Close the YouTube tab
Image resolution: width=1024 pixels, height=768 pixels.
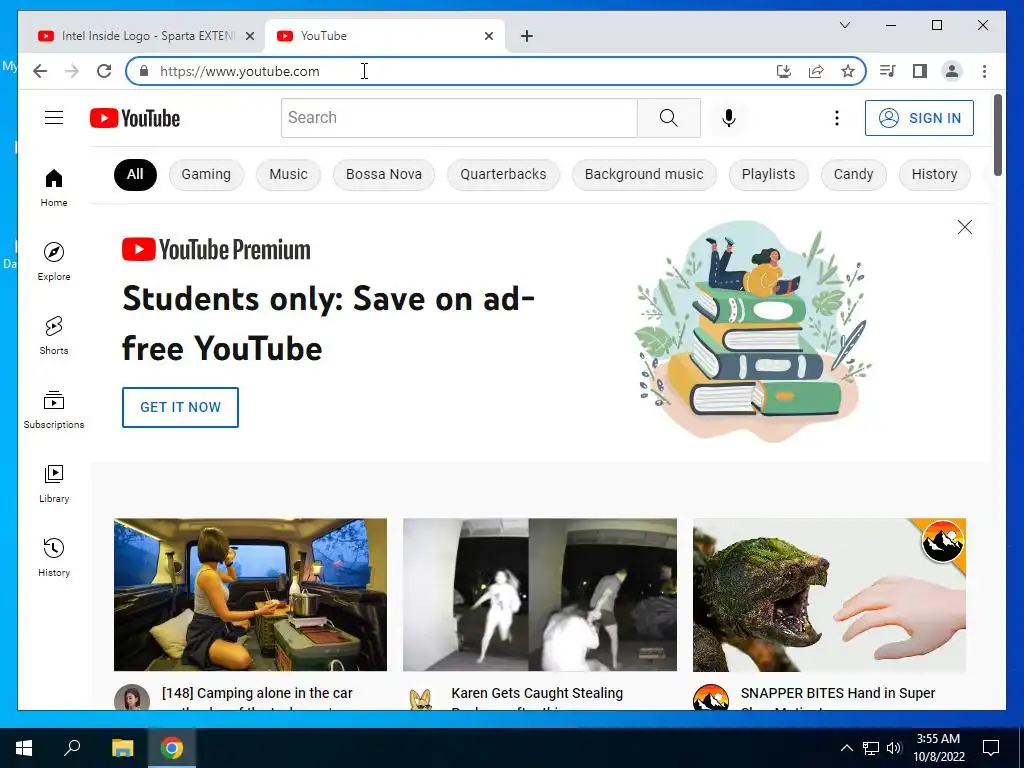[x=488, y=36]
